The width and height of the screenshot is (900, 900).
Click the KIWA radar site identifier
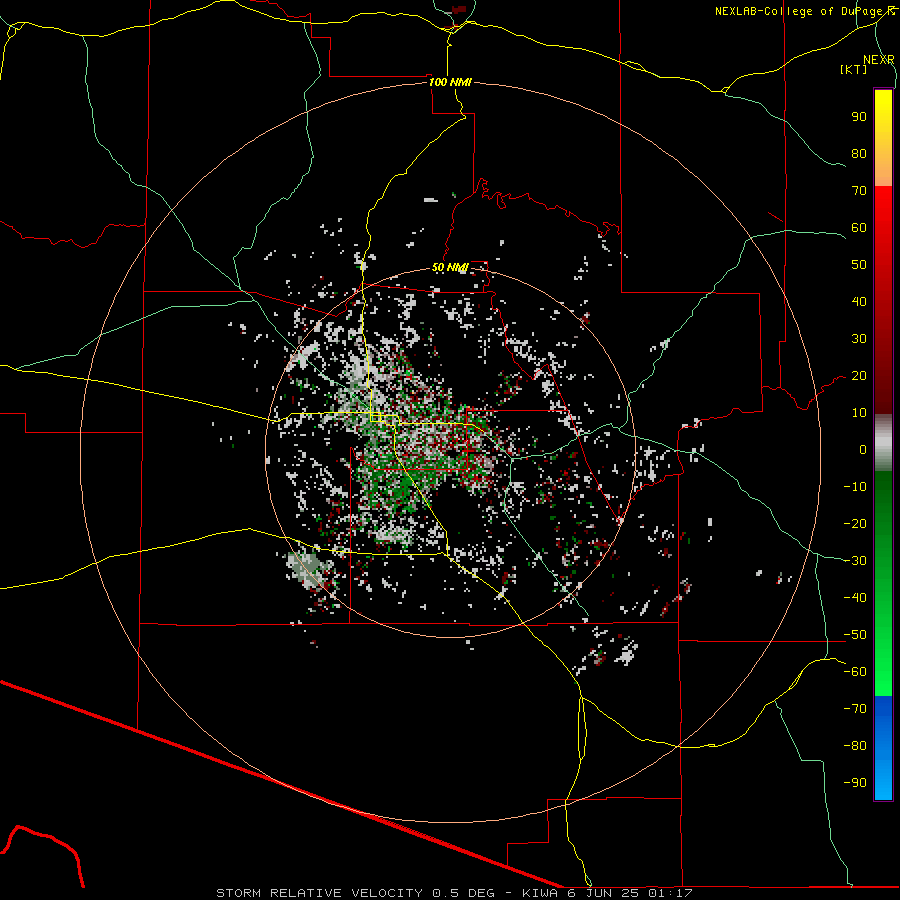pos(540,893)
